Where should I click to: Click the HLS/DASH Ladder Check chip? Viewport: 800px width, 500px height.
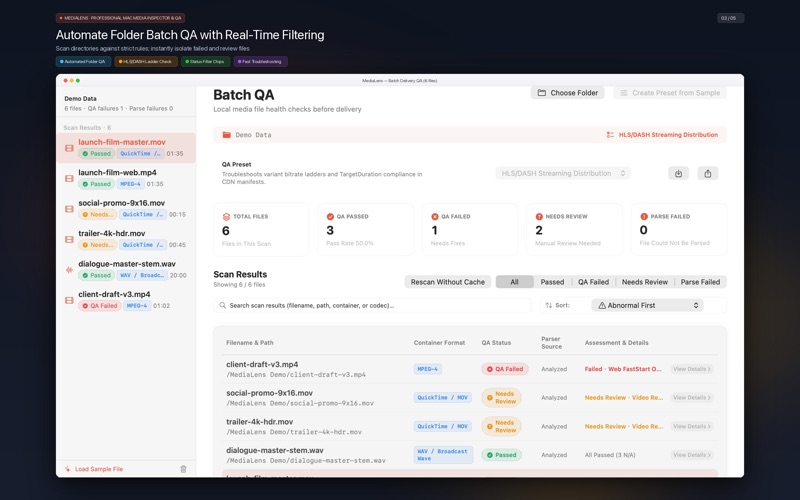pos(146,61)
